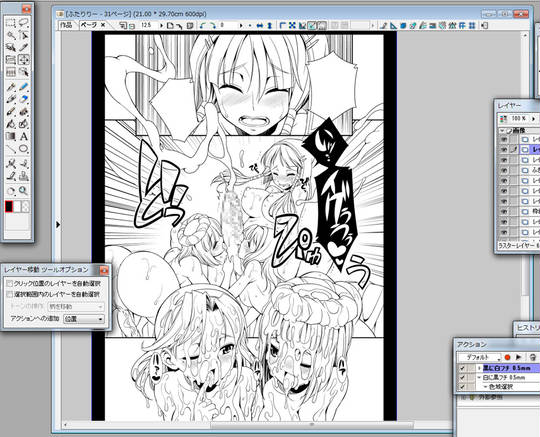Play the selected action
Screen dimensions: 540x437
519,357
